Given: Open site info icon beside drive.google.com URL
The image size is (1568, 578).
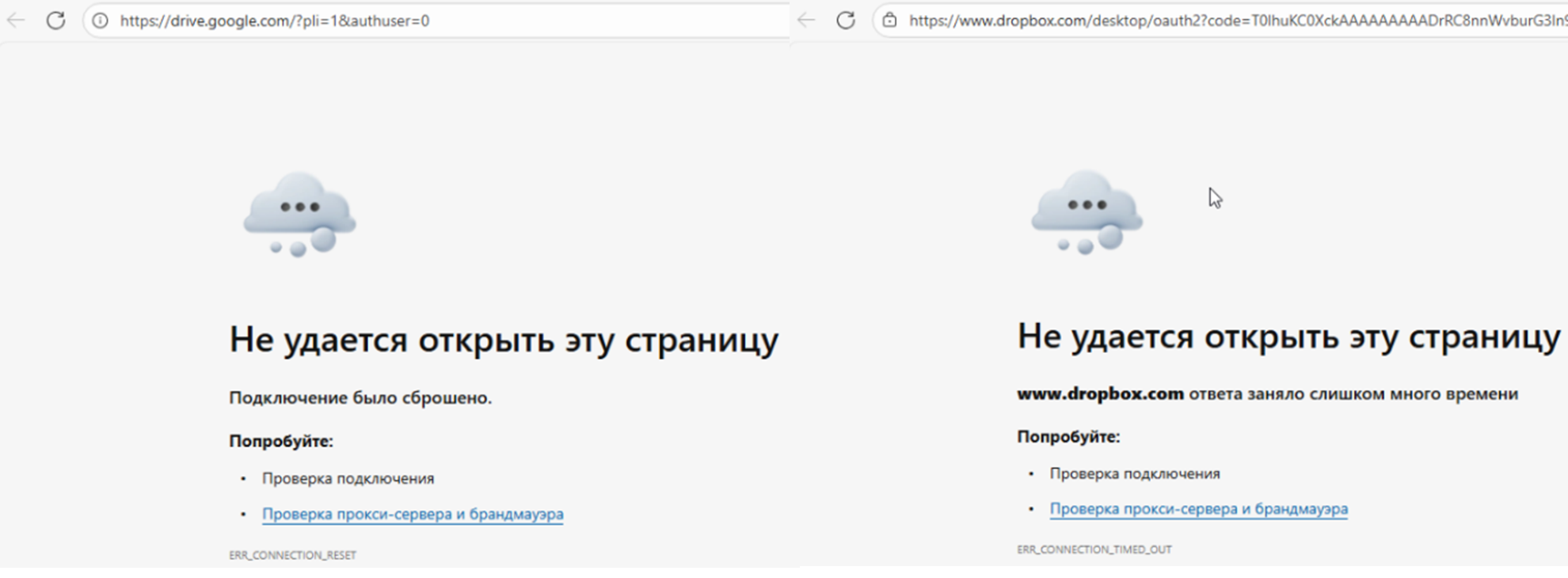Looking at the screenshot, I should [101, 21].
